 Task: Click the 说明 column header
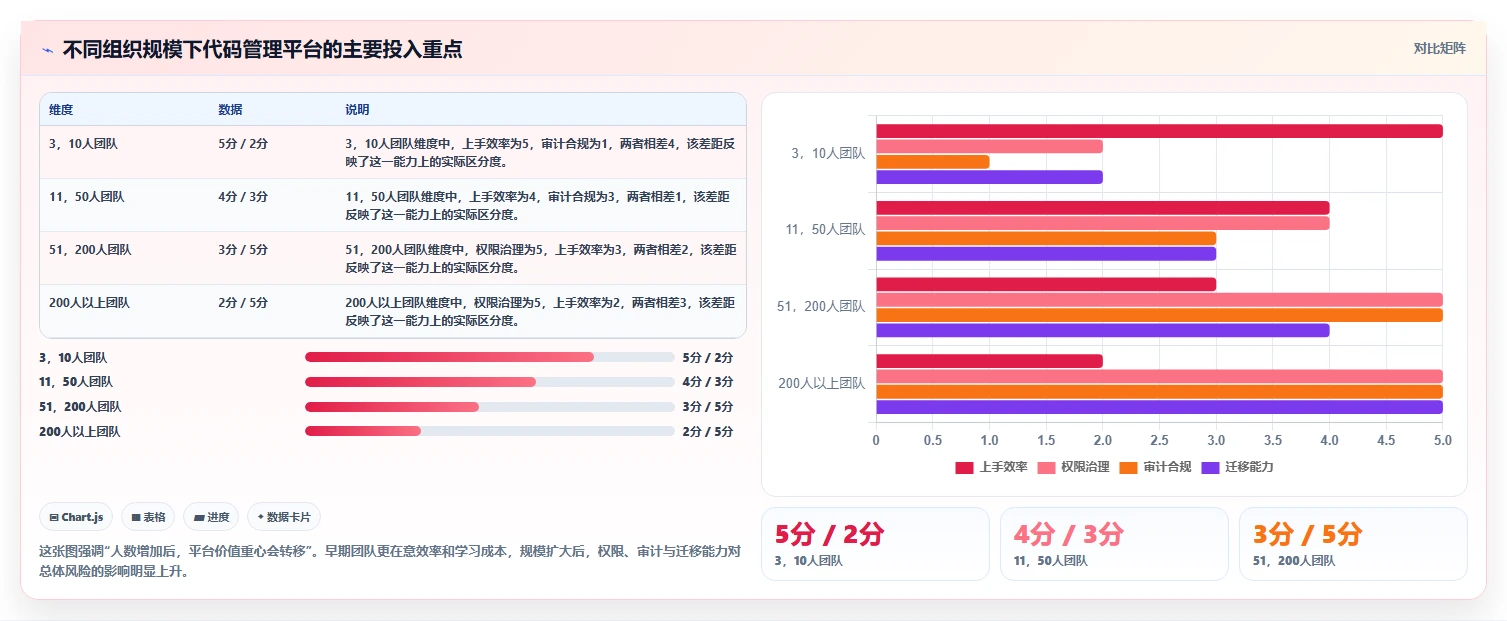coord(541,110)
